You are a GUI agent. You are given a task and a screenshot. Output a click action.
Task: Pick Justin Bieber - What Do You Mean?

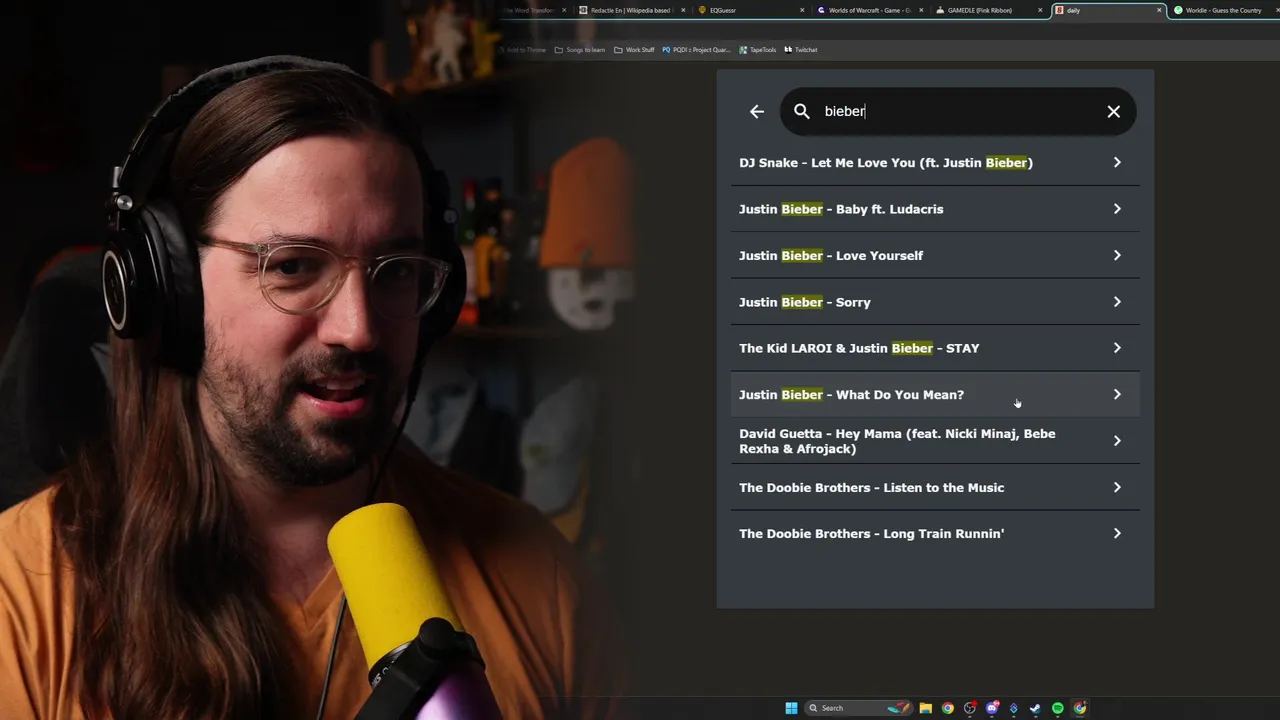(935, 394)
